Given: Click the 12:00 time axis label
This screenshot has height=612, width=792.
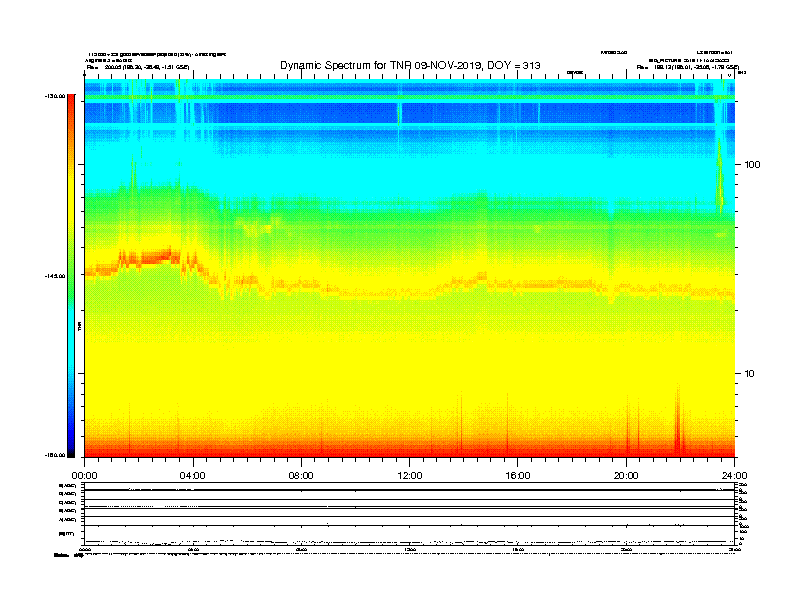Looking at the screenshot, I should [410, 475].
